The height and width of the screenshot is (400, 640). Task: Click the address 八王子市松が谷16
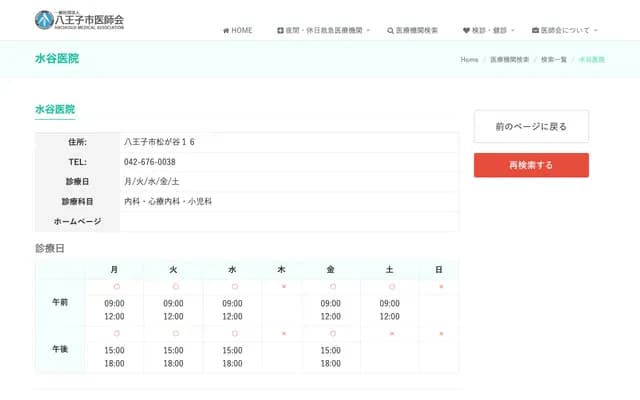click(x=159, y=142)
